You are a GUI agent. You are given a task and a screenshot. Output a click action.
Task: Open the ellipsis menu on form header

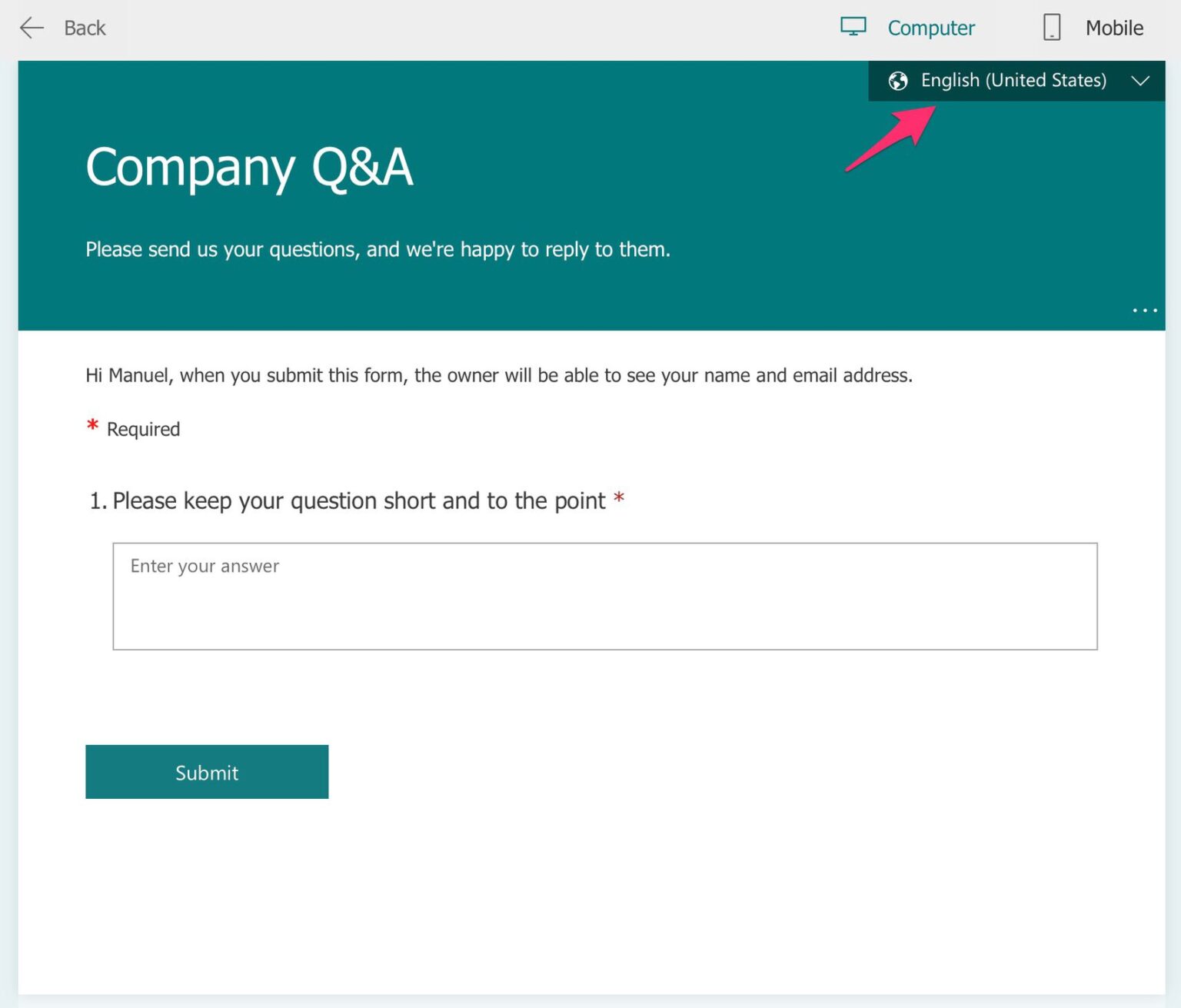coord(1144,310)
